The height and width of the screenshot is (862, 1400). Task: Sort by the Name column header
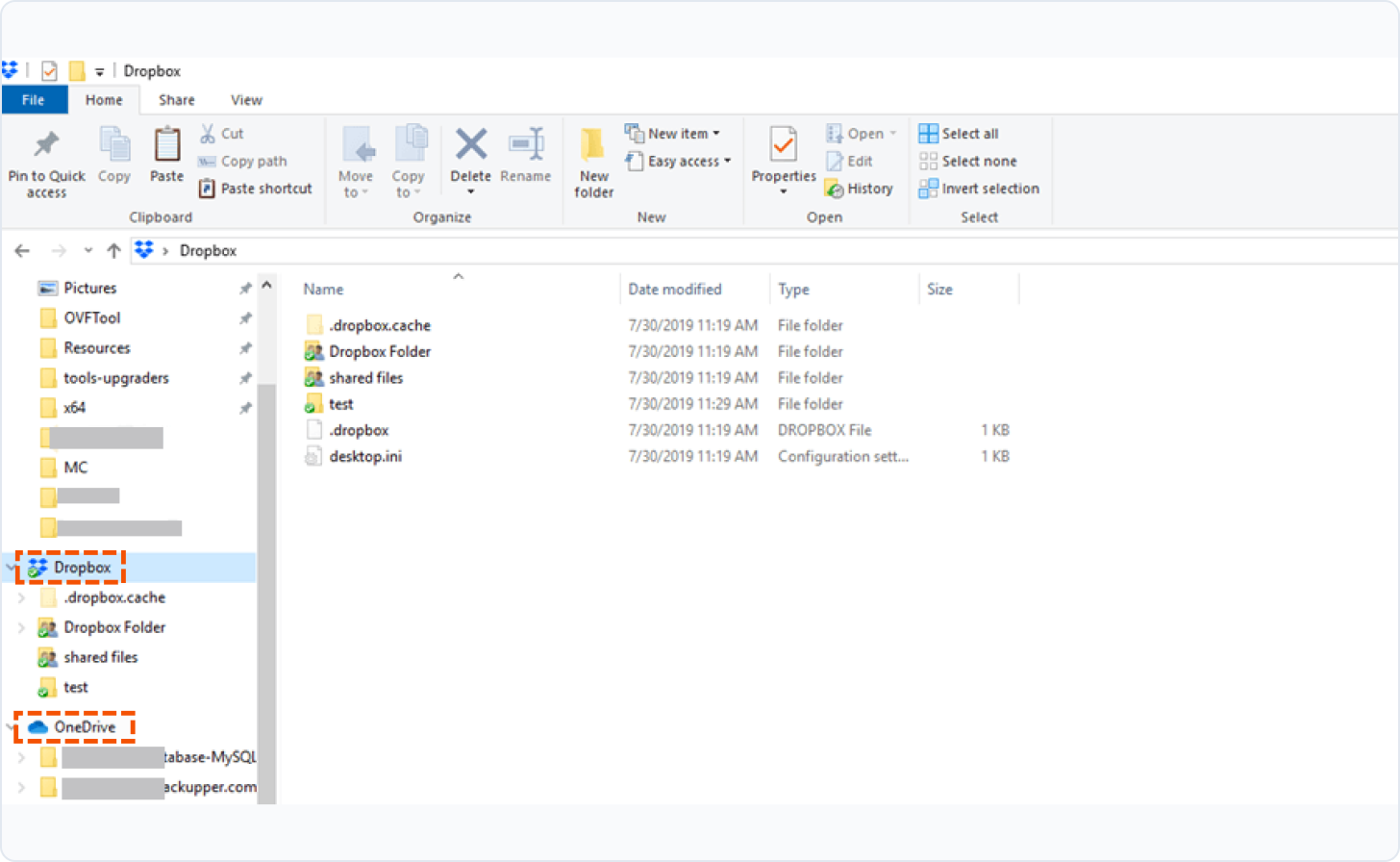click(x=323, y=290)
